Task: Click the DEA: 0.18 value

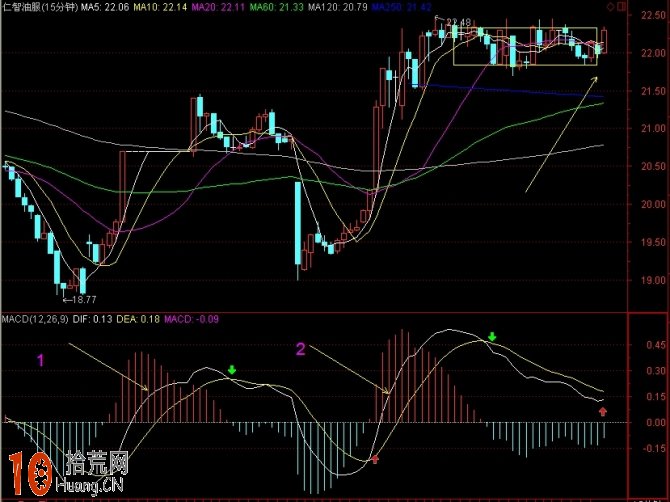Action: tap(139, 319)
